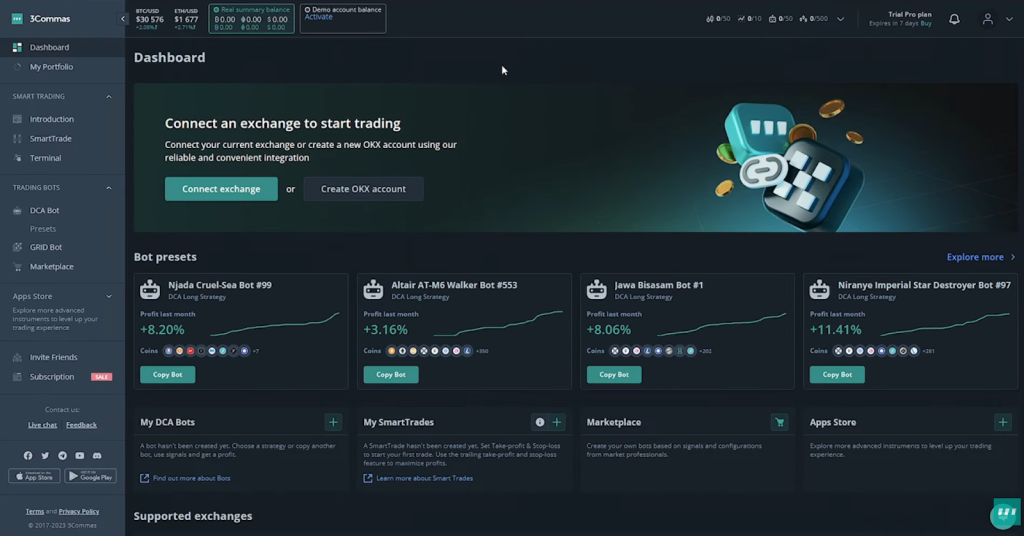
Task: Click the Njada bot profit chart
Action: (274, 324)
